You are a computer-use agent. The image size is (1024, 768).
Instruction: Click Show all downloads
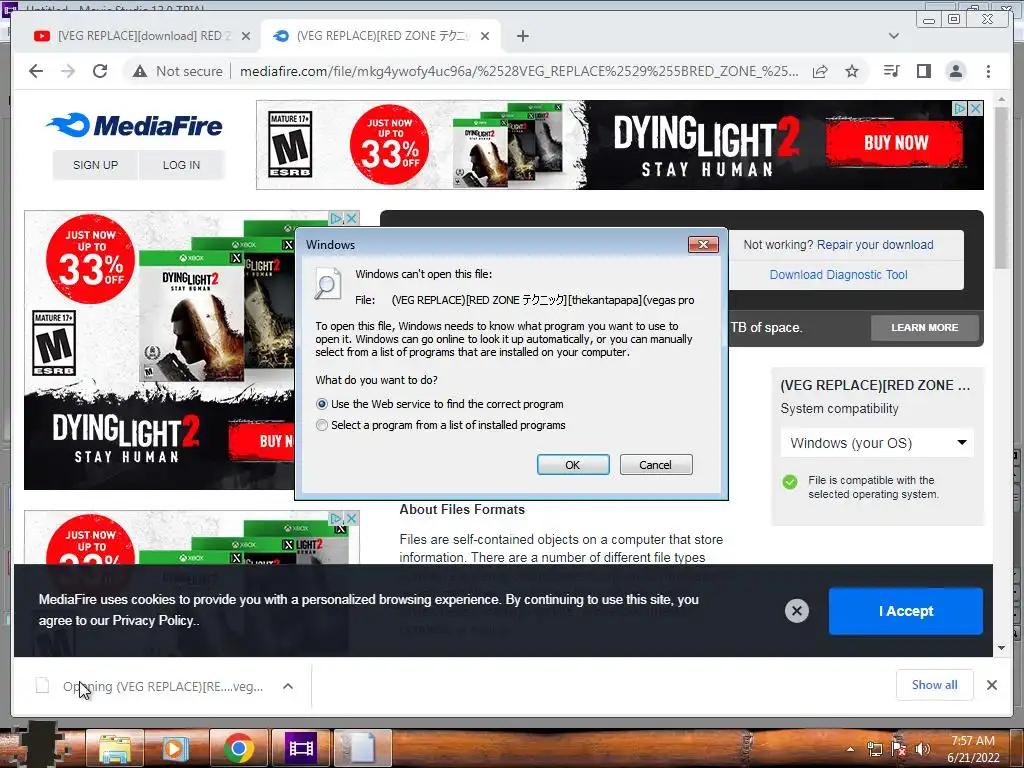[x=935, y=685]
